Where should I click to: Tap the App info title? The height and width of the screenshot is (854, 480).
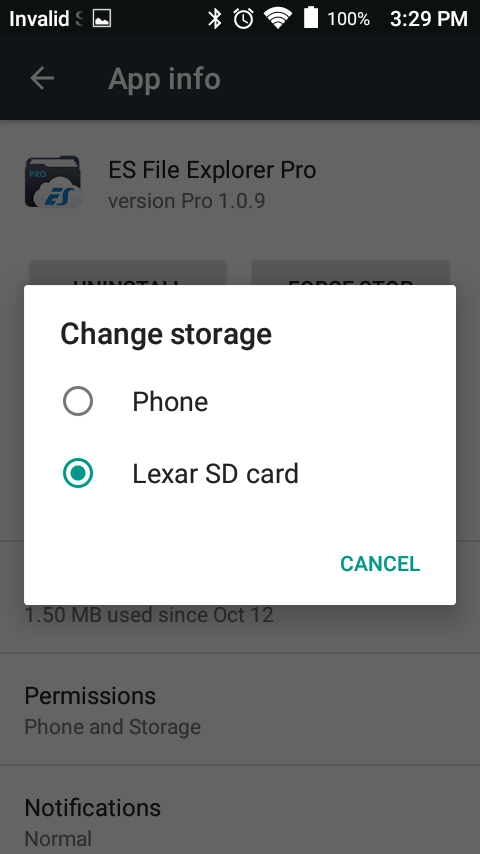pos(165,79)
